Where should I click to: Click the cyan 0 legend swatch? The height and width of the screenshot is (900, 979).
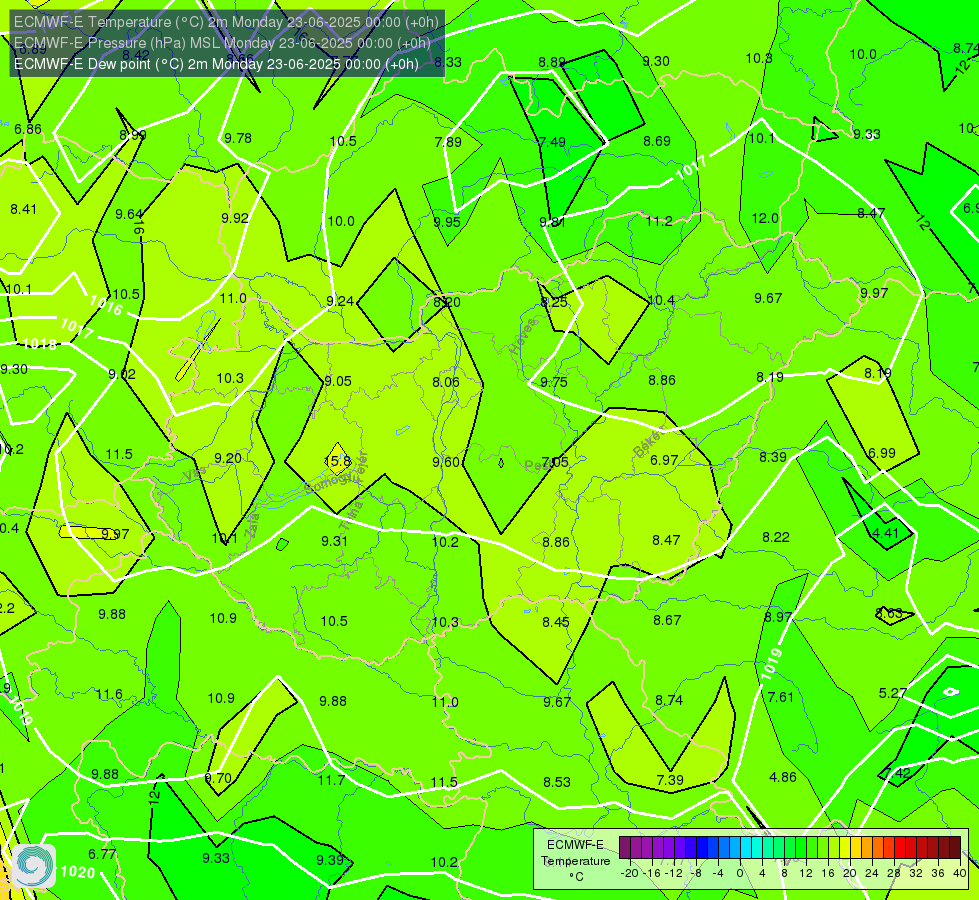(x=745, y=848)
